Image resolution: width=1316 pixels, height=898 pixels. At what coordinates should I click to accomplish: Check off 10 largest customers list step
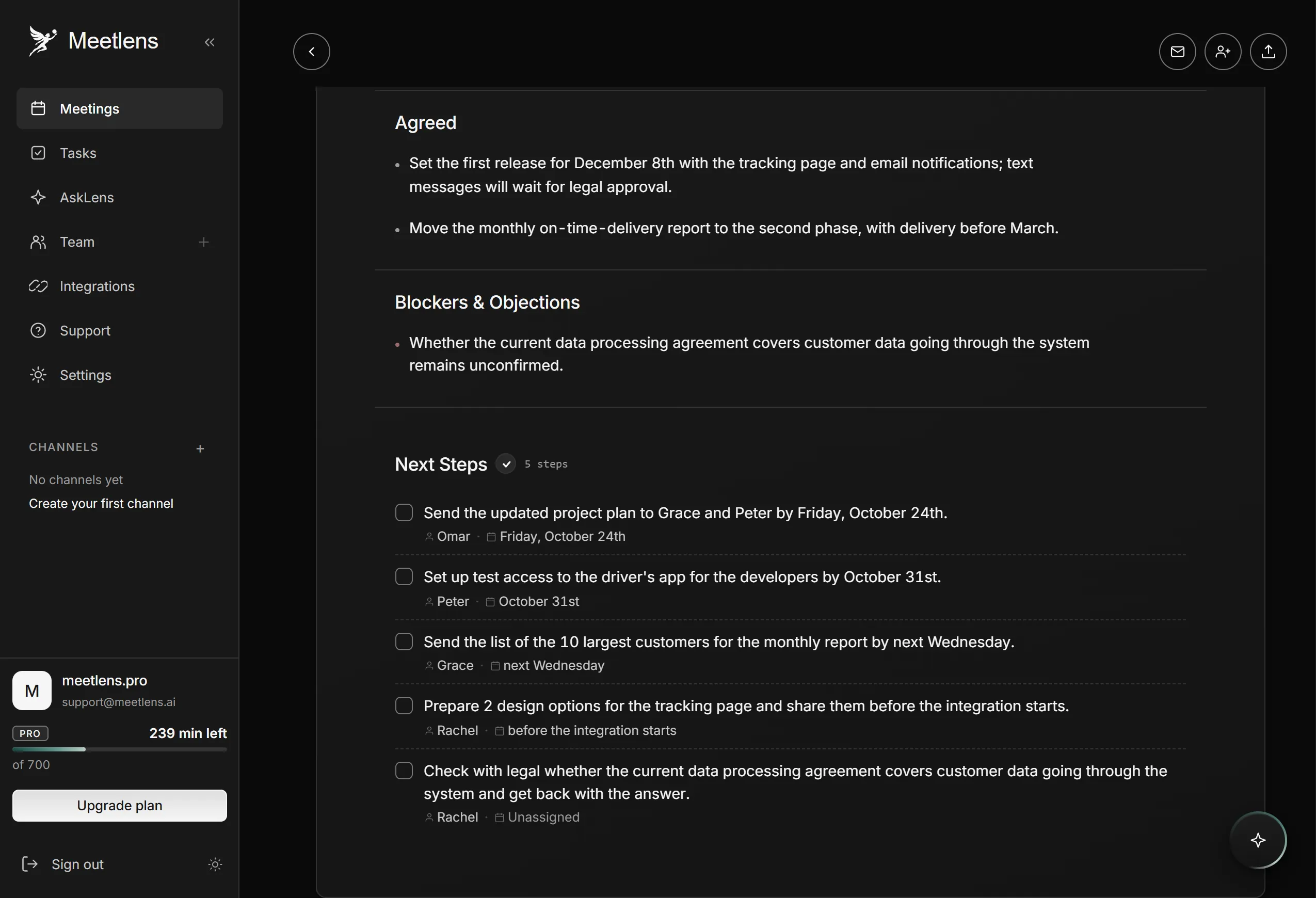click(x=404, y=642)
